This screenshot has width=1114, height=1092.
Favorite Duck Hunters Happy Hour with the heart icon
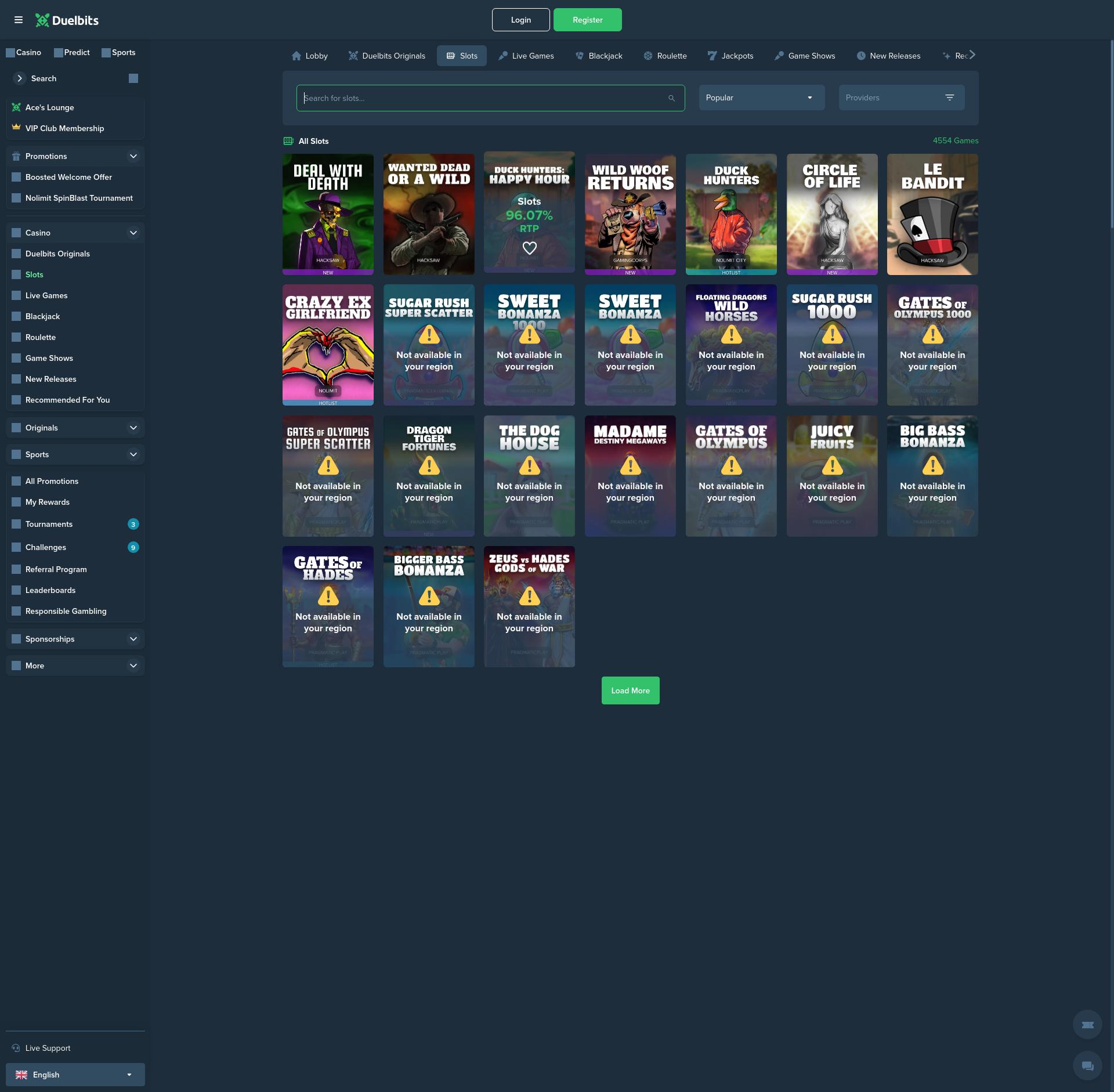[529, 247]
